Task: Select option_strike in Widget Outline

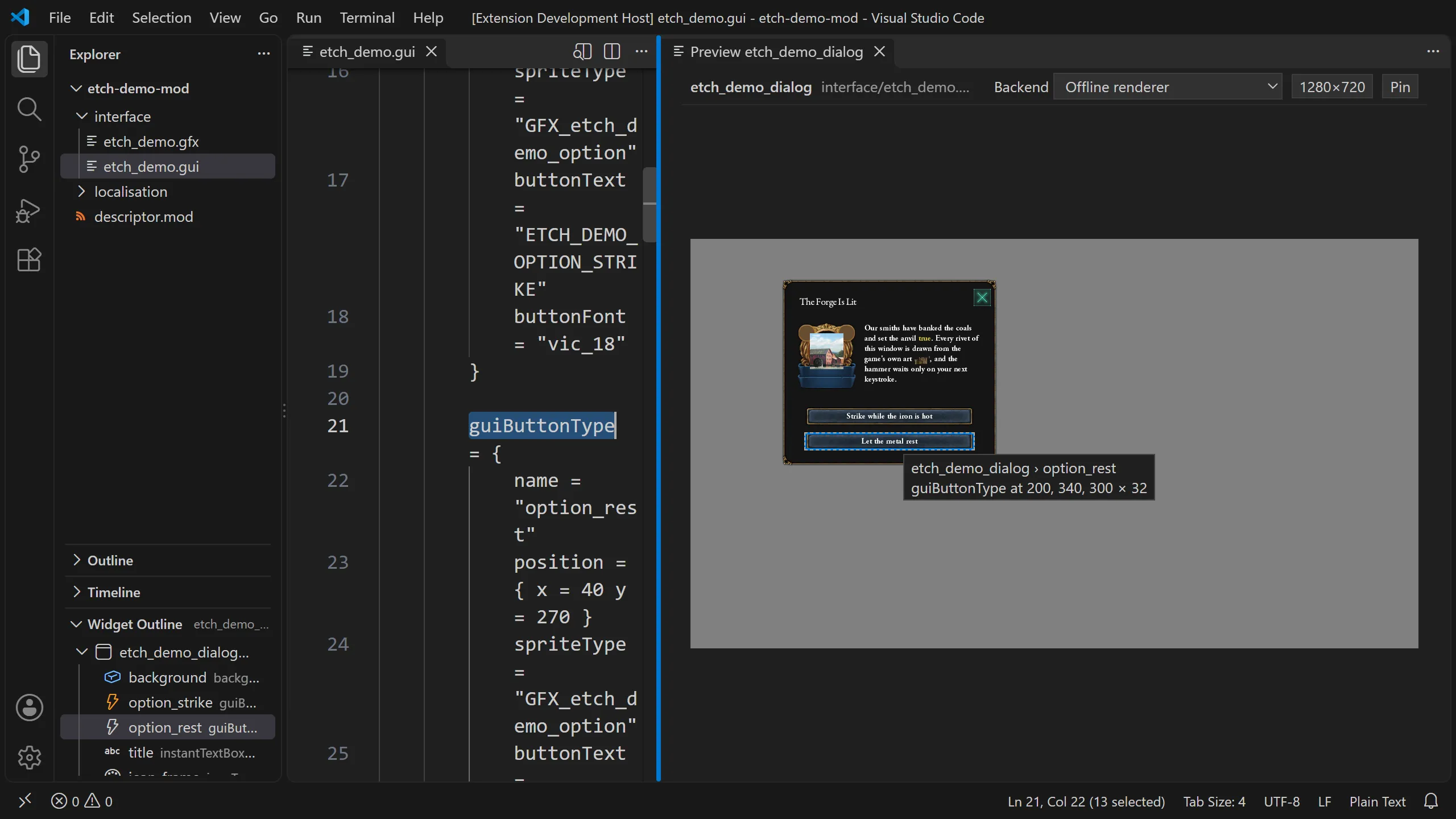Action: point(168,702)
